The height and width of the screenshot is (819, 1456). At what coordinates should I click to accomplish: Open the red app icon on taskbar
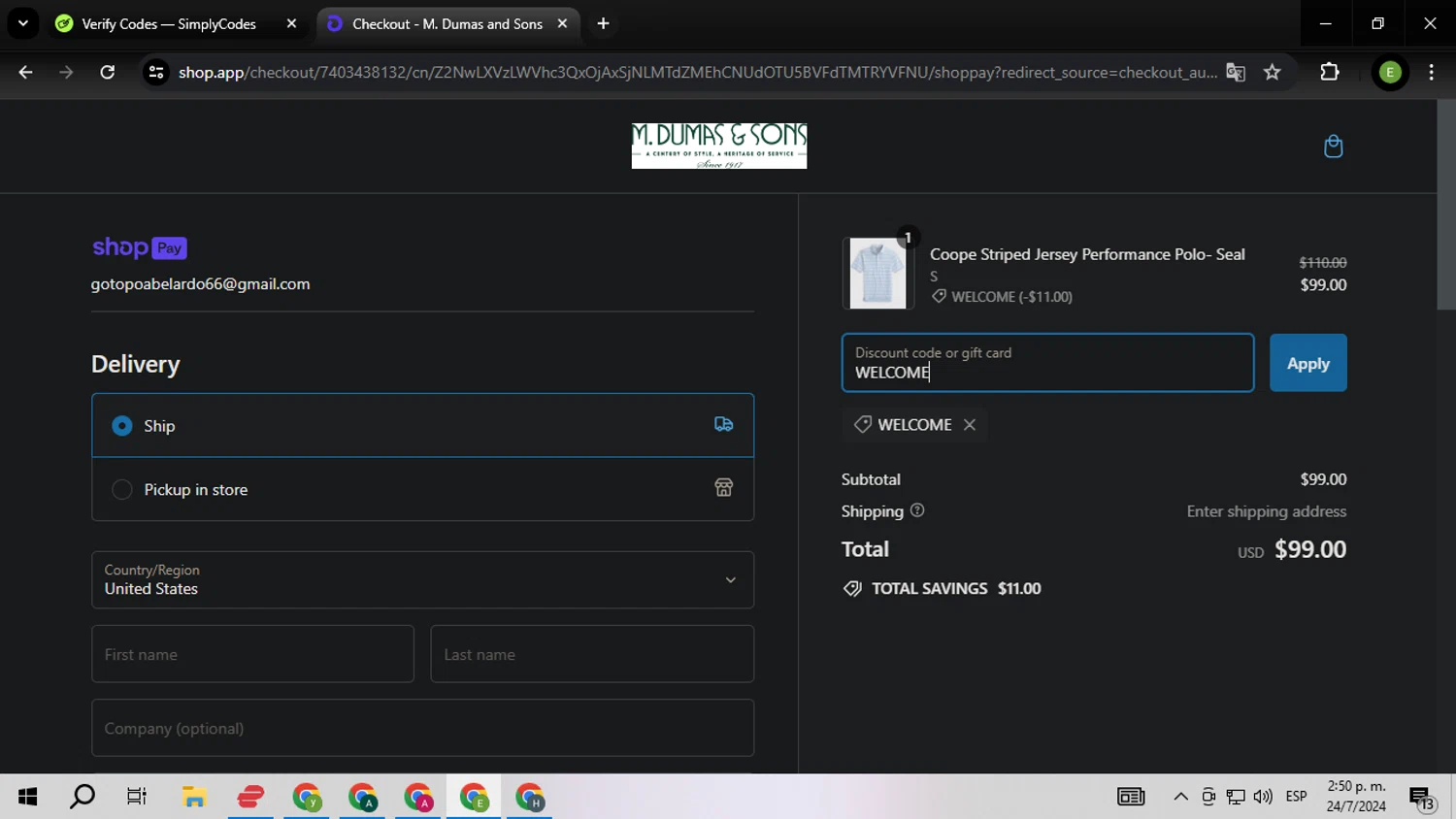(x=250, y=797)
